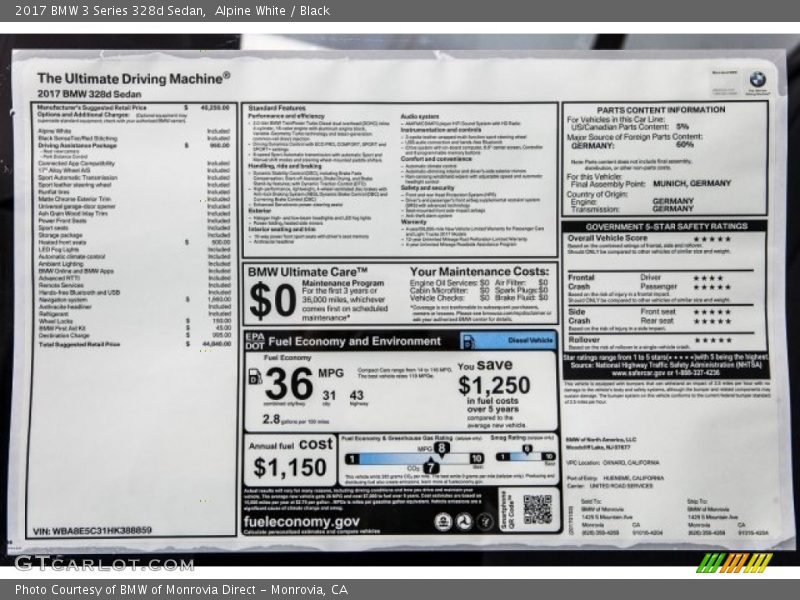This screenshot has width=800, height=600.
Task: Click the photo courtesy caption text
Action: pyautogui.click(x=181, y=589)
